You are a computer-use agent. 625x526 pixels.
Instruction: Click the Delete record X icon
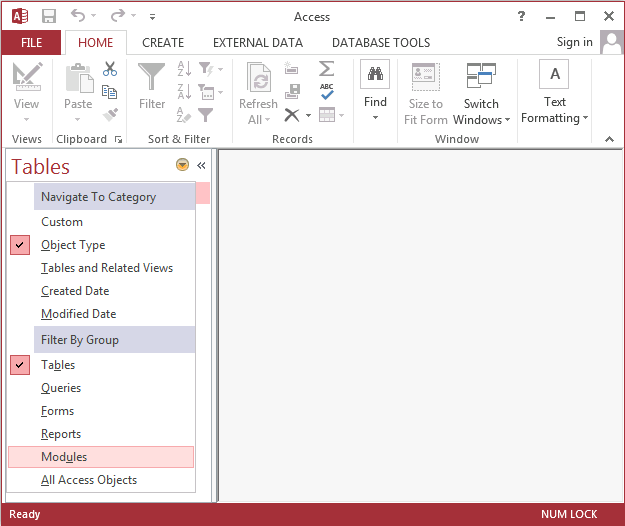(292, 115)
